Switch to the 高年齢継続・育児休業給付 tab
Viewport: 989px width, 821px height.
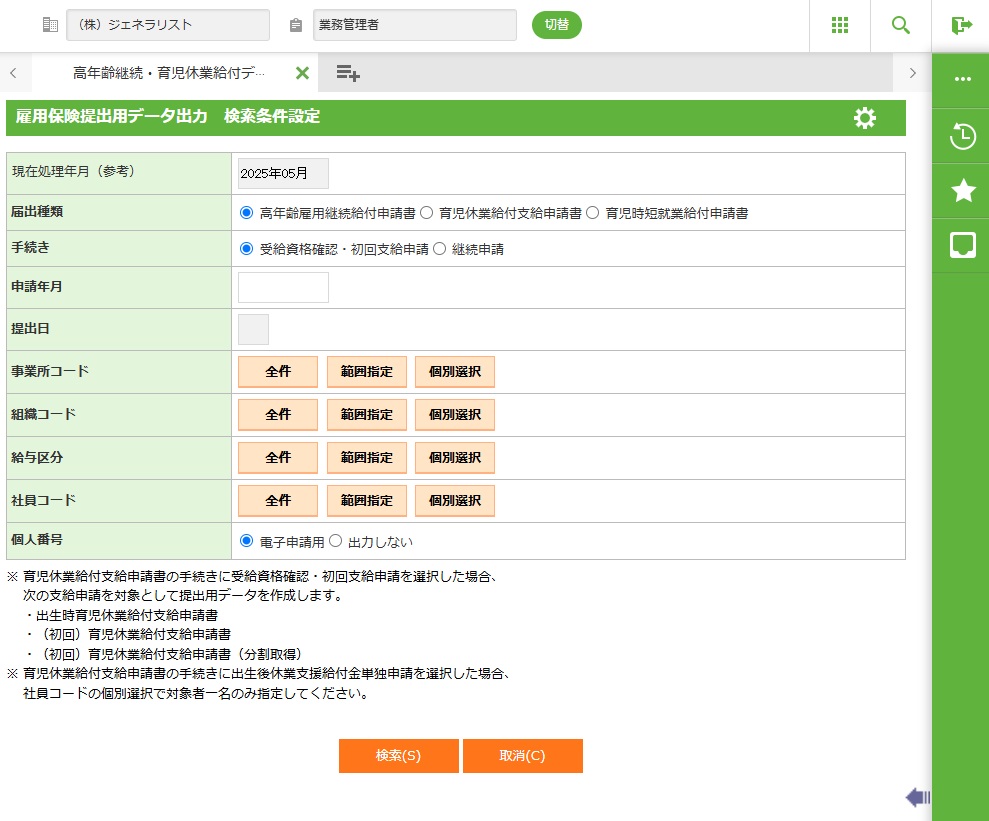click(168, 73)
